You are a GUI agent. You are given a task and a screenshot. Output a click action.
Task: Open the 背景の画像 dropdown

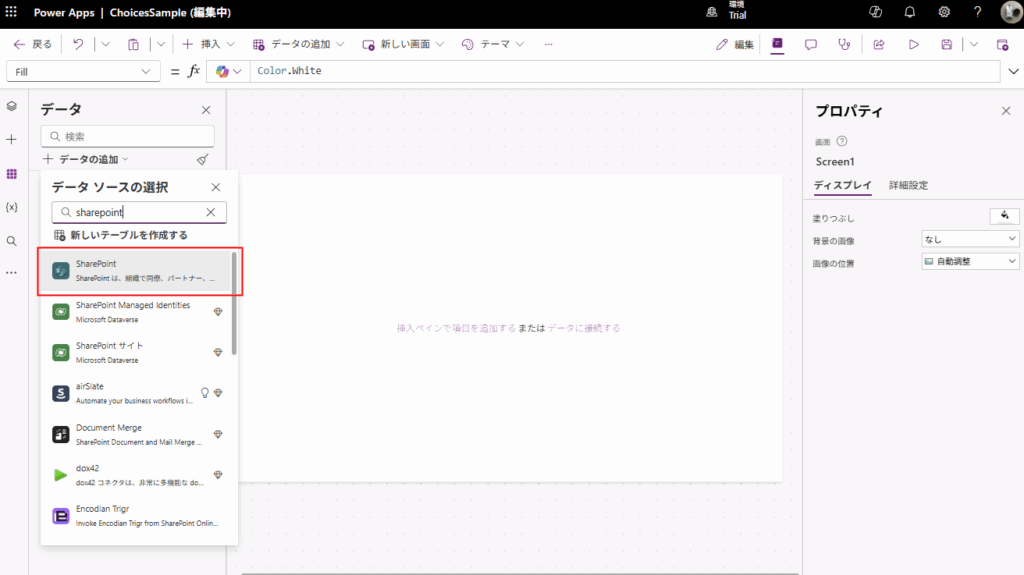(x=970, y=239)
